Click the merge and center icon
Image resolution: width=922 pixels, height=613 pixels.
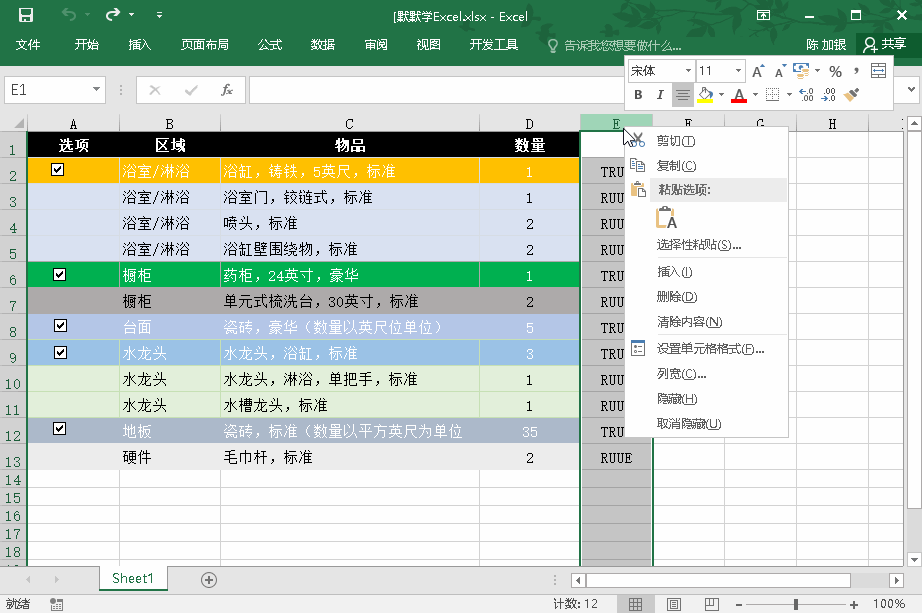click(878, 71)
